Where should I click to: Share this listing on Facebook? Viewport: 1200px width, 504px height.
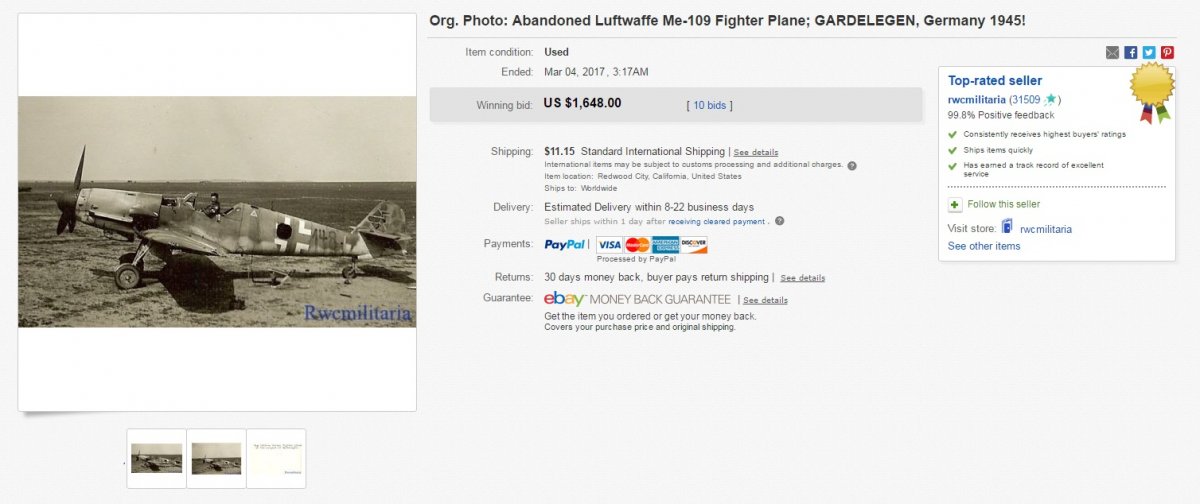coord(1131,53)
